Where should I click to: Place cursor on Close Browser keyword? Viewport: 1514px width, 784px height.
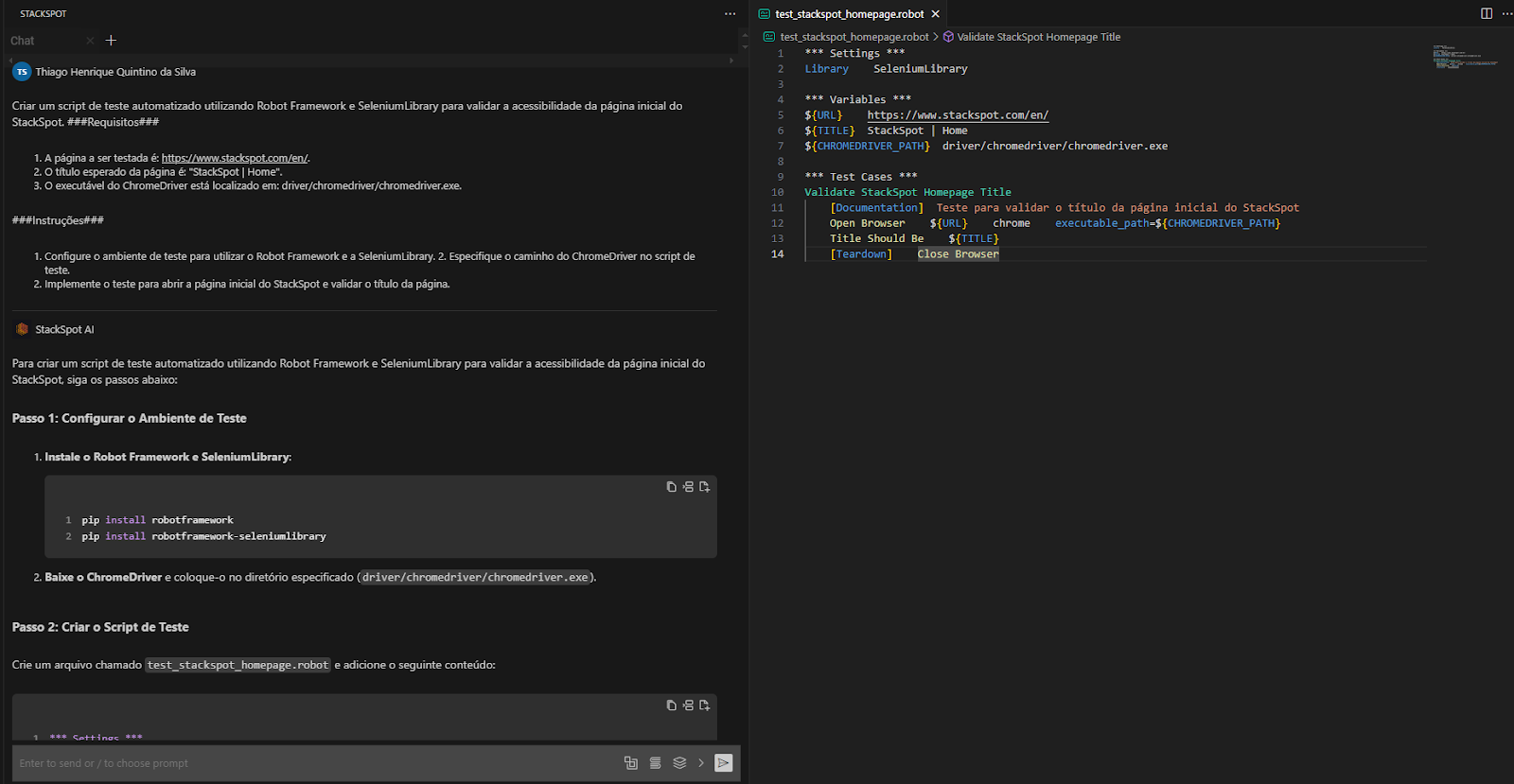[958, 254]
